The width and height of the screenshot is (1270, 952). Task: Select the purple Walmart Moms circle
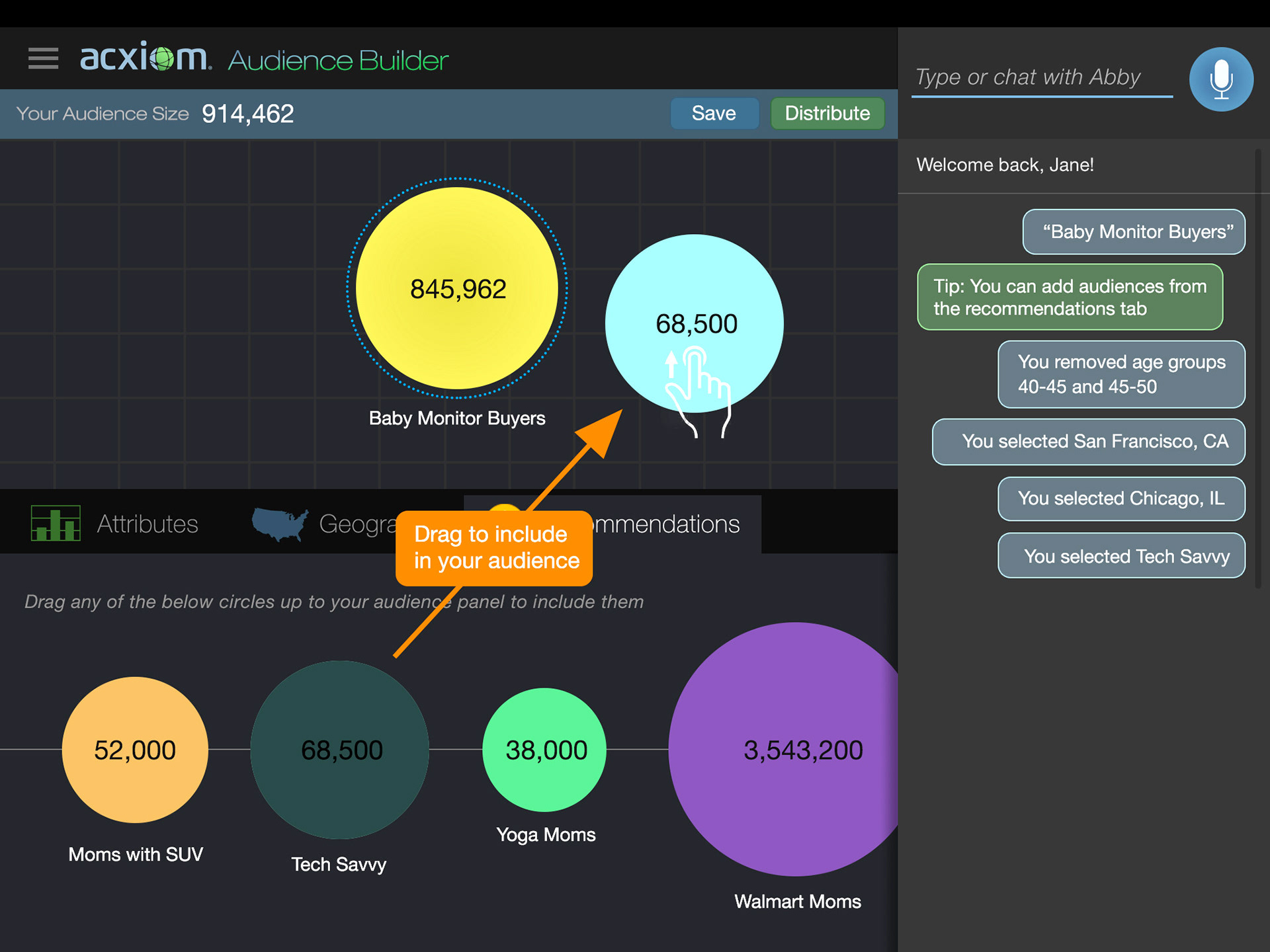(787, 750)
